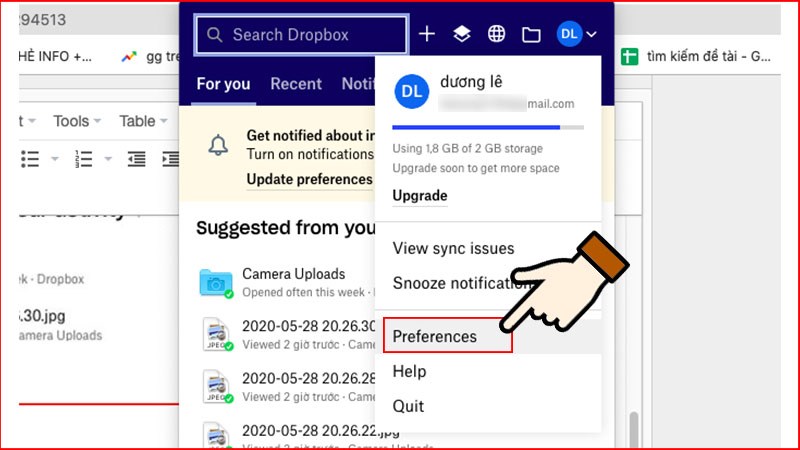Click the page scrollbar thumb
Image resolution: width=800 pixels, height=450 pixels.
coord(634,430)
